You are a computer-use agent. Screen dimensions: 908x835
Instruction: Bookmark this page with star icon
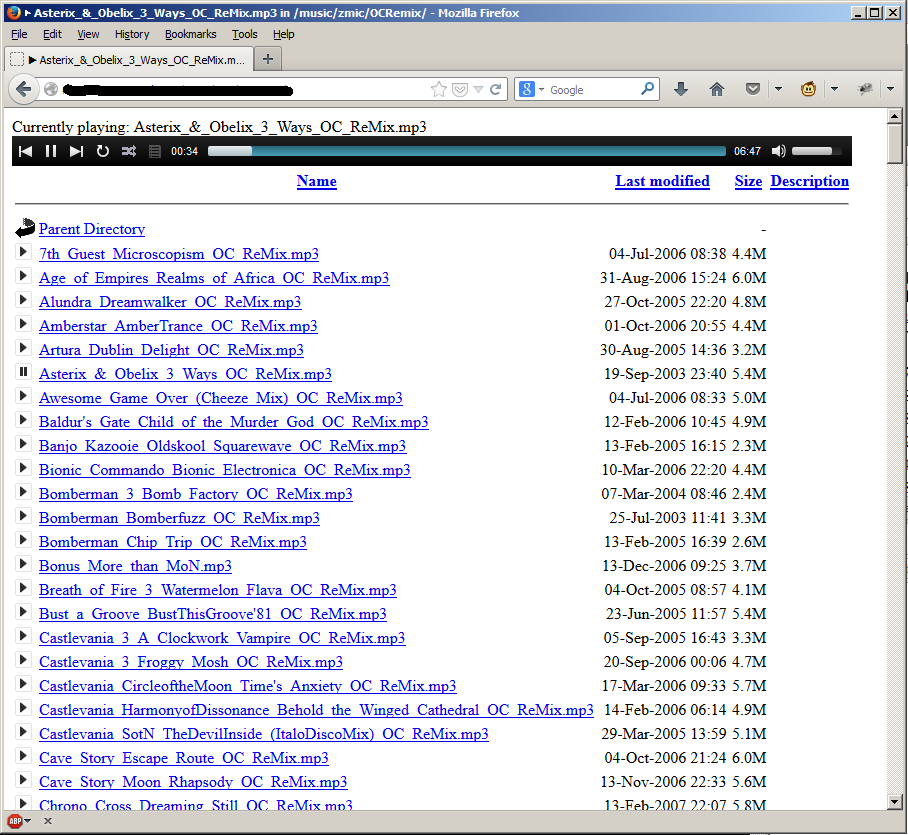(x=438, y=89)
